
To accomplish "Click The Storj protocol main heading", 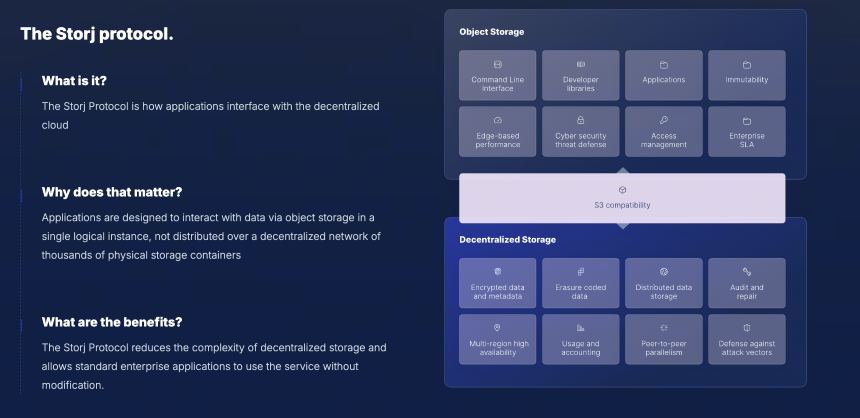I will (x=97, y=34).
